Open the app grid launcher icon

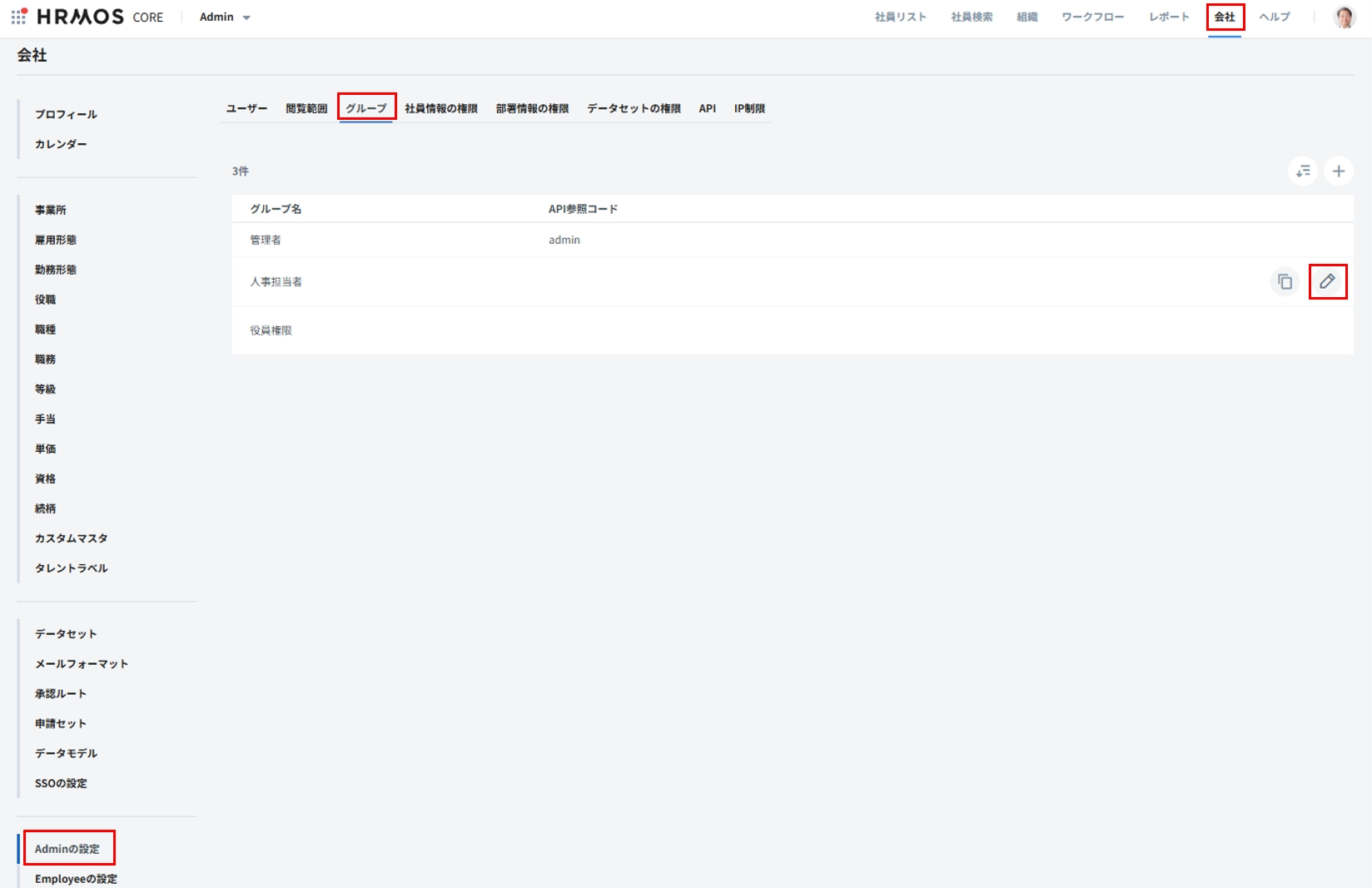[18, 17]
